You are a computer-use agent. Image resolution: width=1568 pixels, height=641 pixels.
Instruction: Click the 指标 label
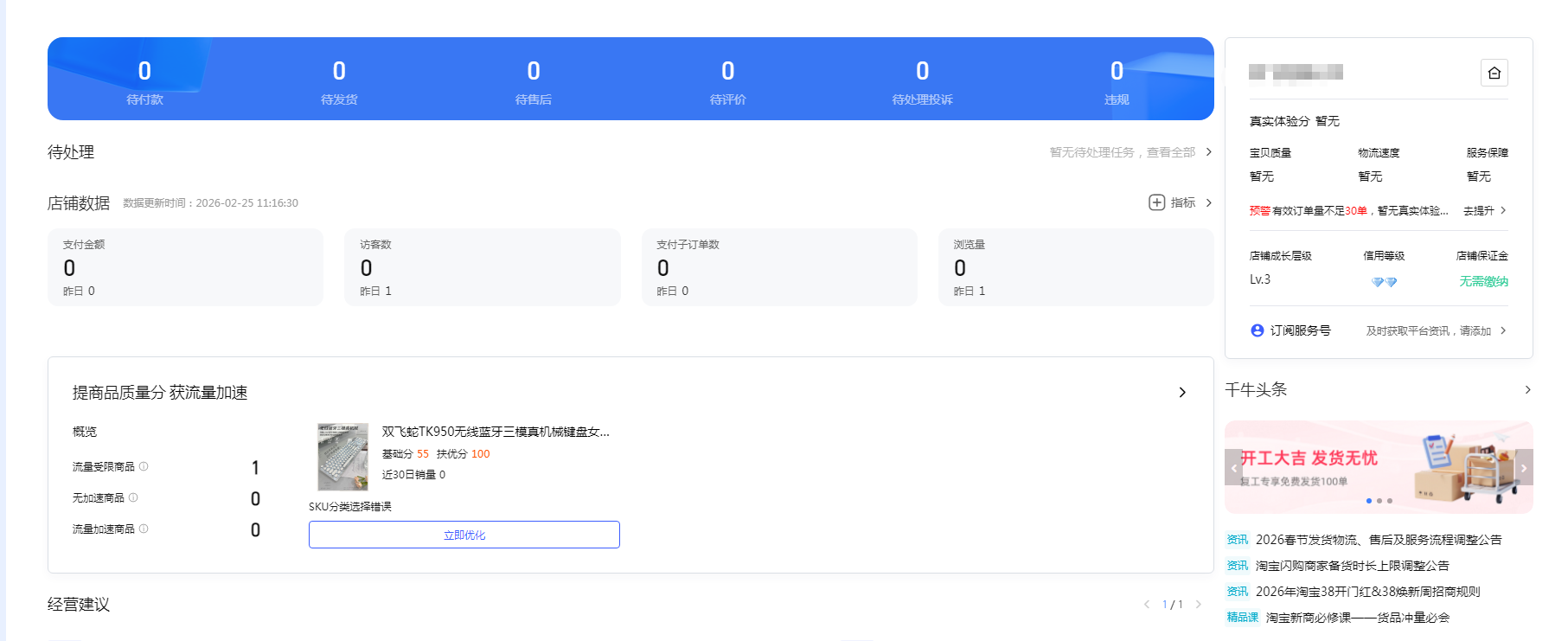pyautogui.click(x=1182, y=202)
